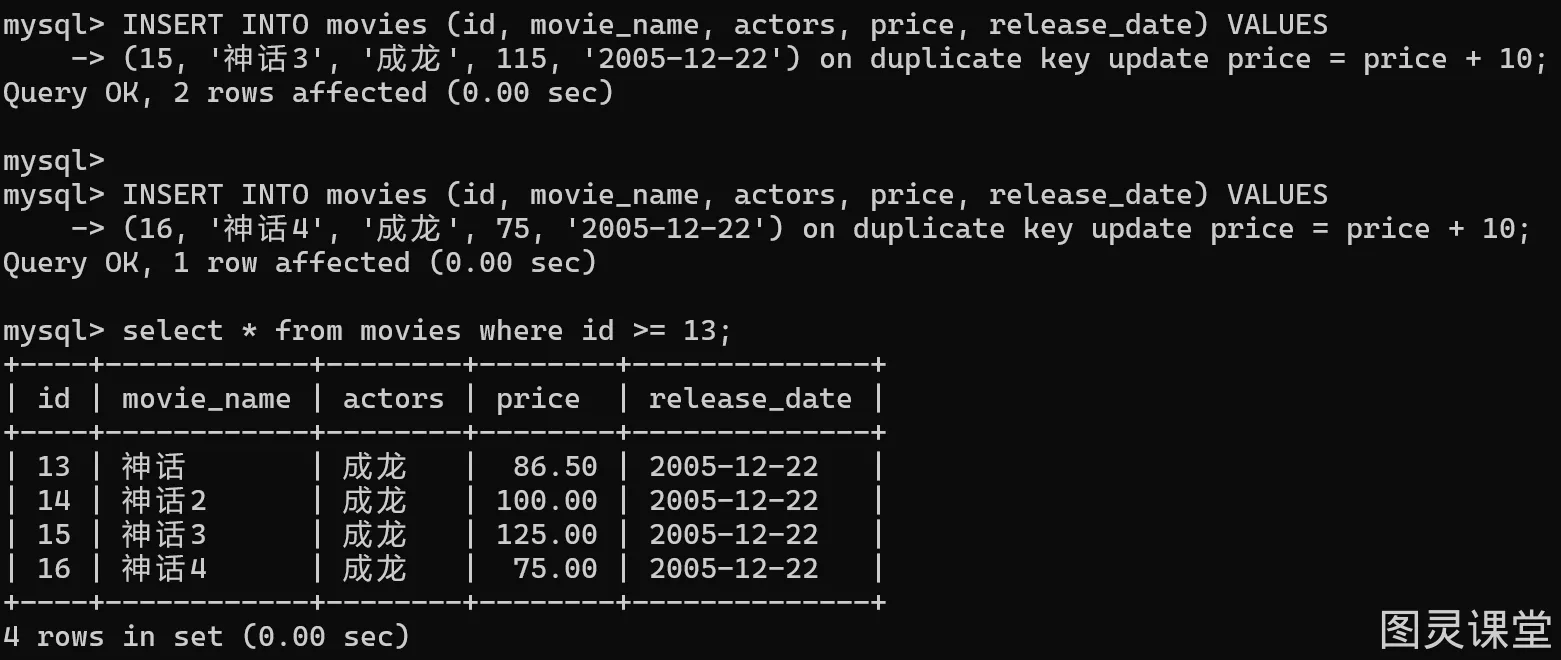Select the 125.00 price cell

pyautogui.click(x=546, y=535)
